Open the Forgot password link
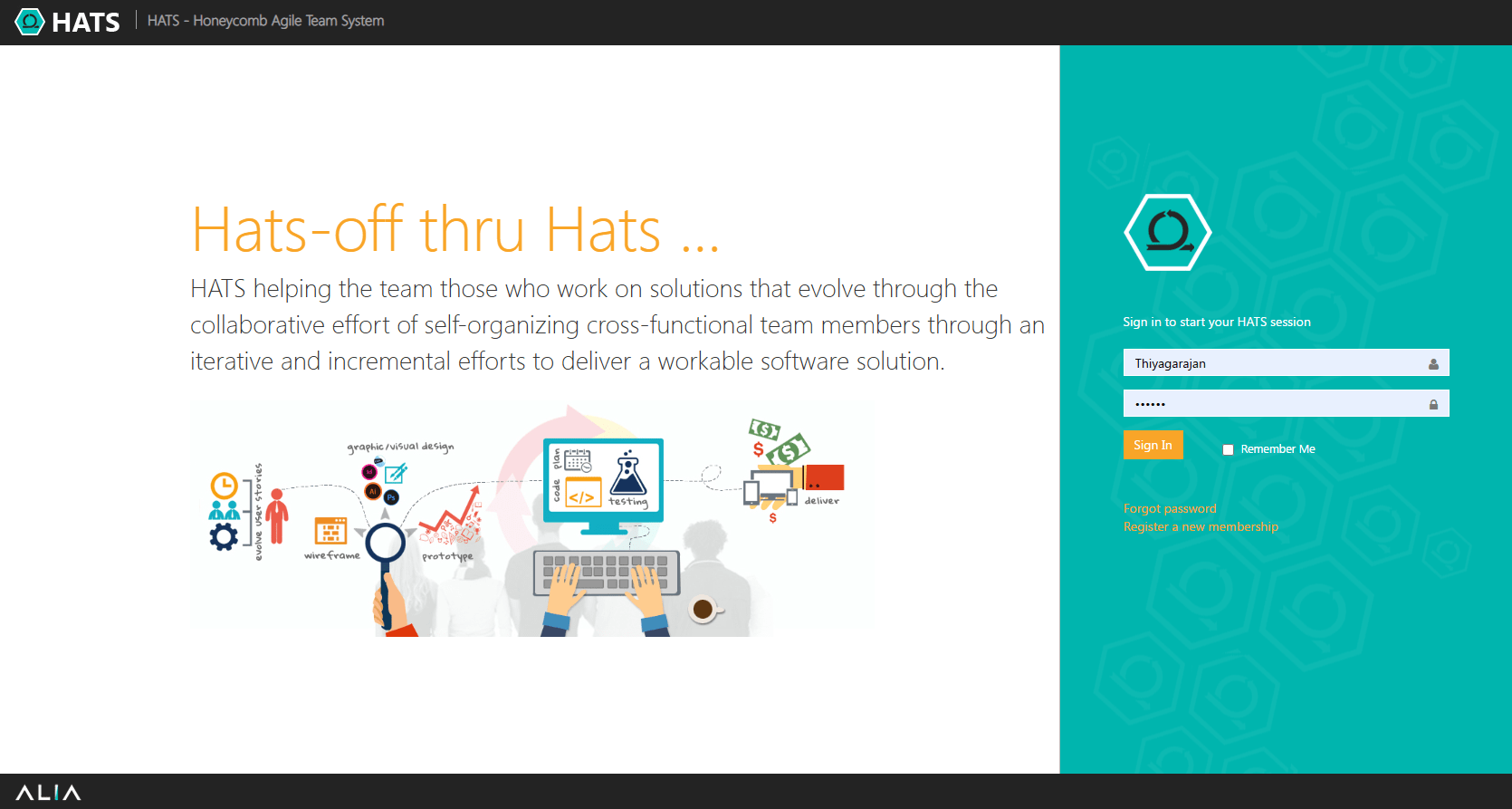 (1170, 508)
